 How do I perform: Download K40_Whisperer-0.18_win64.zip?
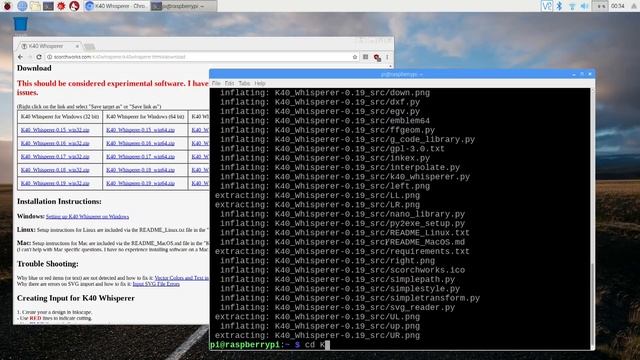tap(140, 170)
